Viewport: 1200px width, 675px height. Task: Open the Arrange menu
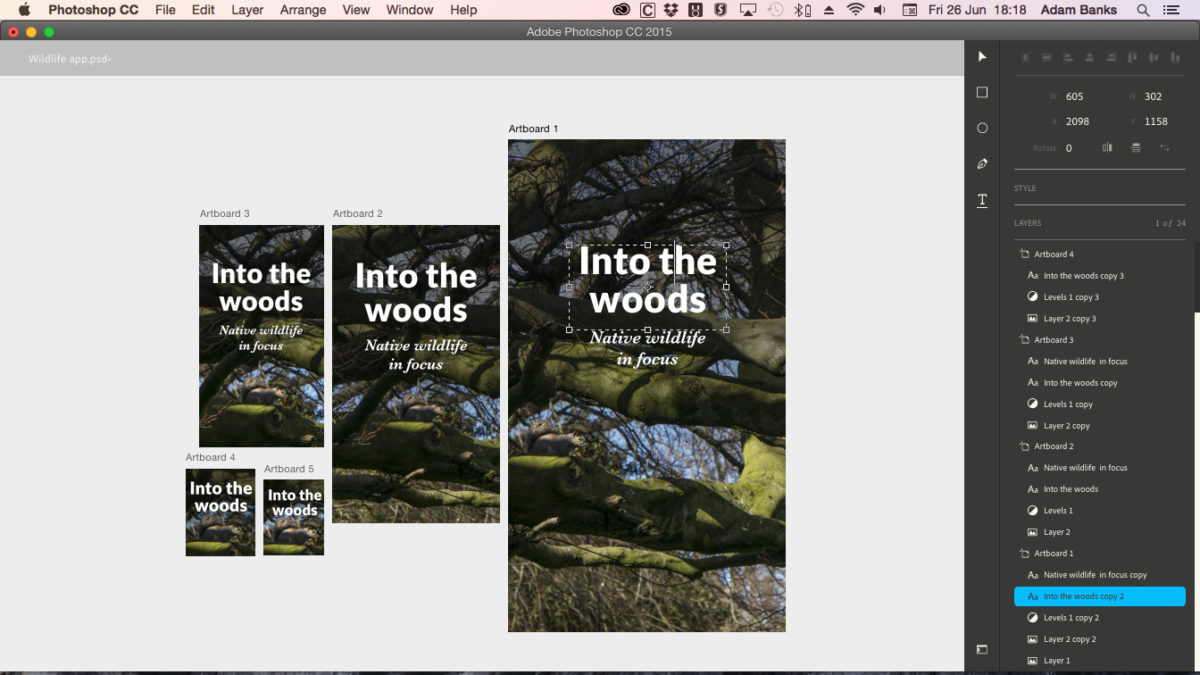click(302, 9)
